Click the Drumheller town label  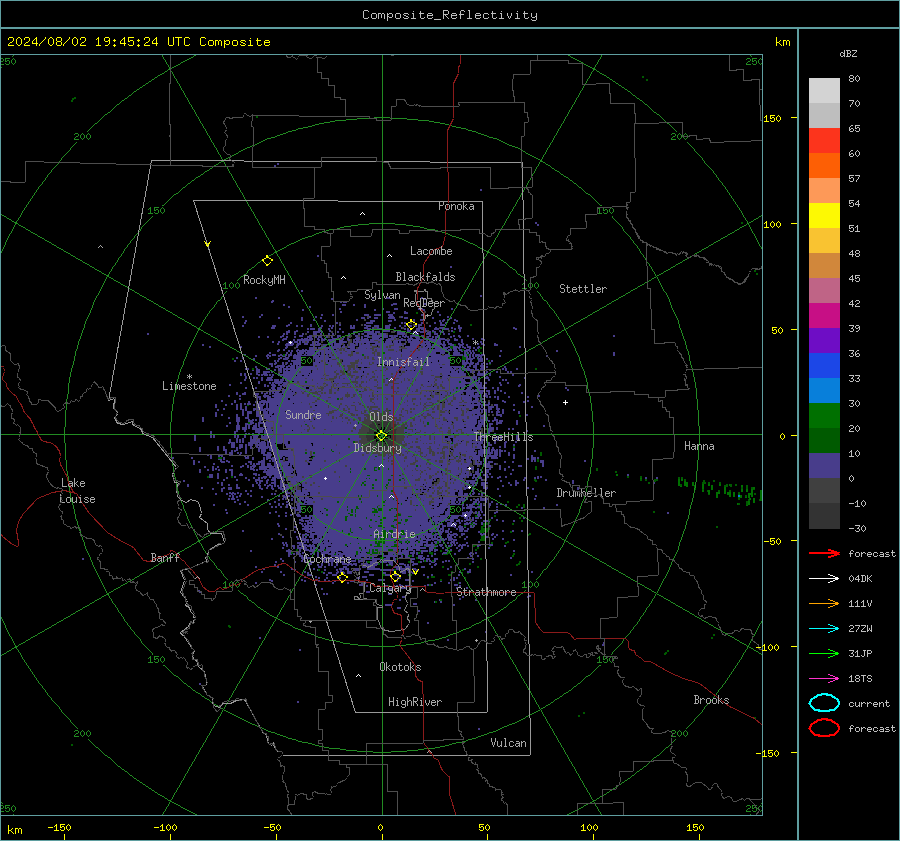click(x=586, y=493)
